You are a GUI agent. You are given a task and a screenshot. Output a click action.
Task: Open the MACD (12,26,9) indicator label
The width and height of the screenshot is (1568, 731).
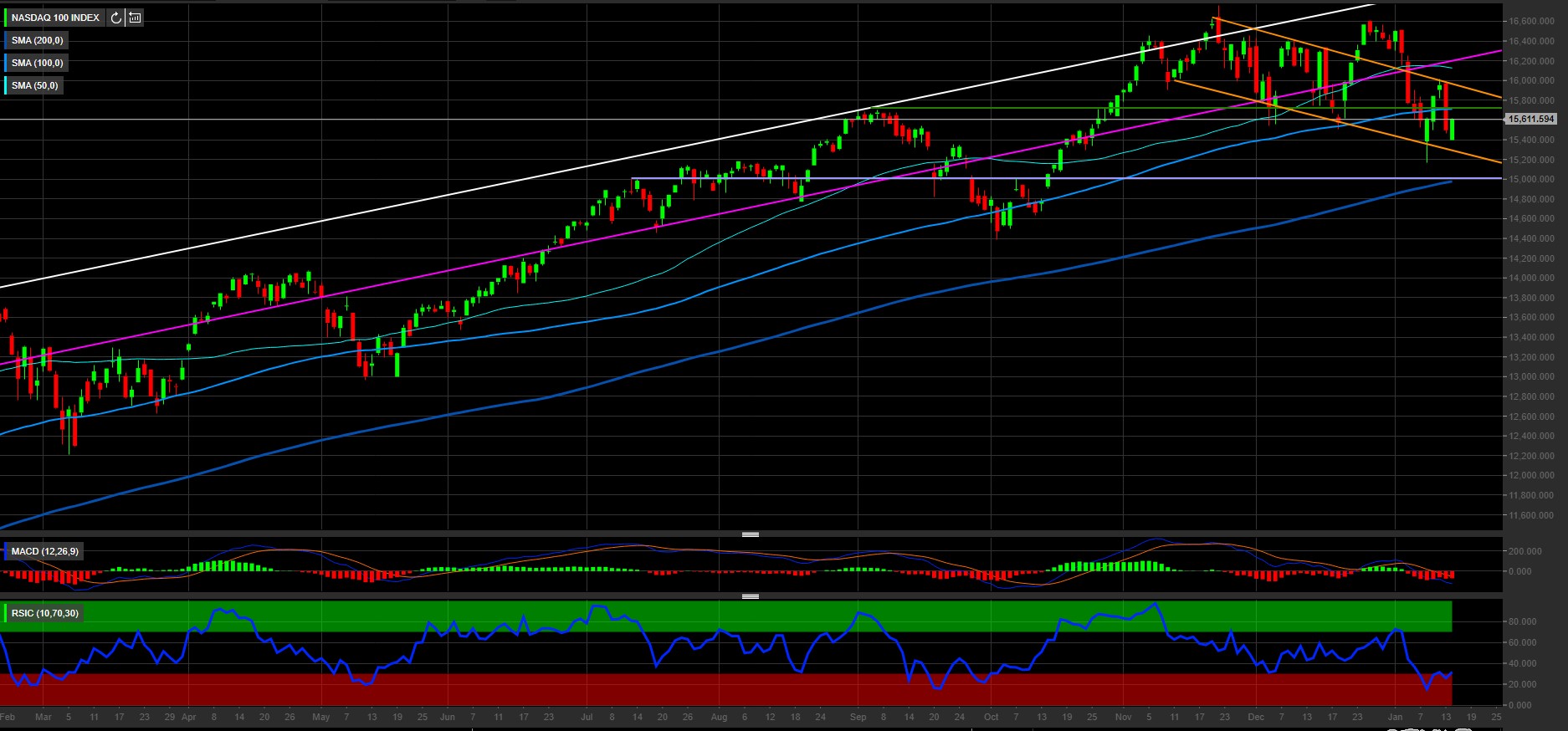(x=44, y=551)
